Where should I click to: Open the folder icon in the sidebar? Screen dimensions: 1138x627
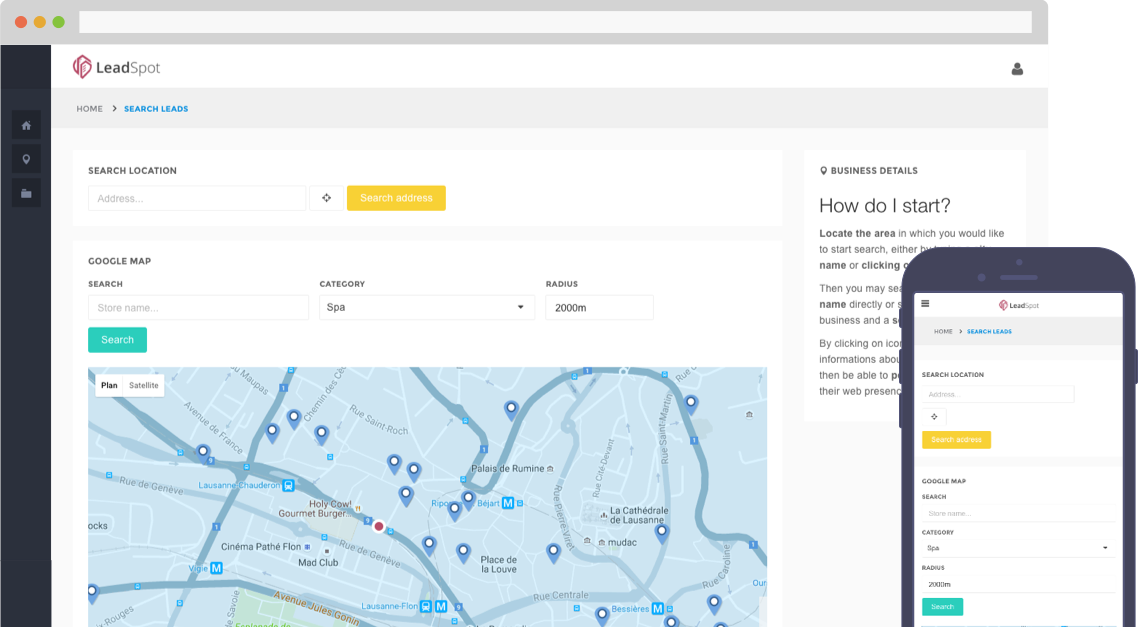pos(26,193)
